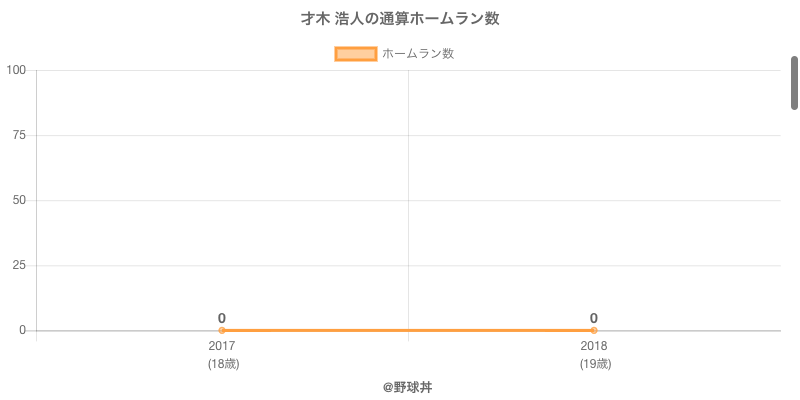Click the 50 y-axis tick label
Image resolution: width=800 pixels, height=400 pixels.
(19, 200)
